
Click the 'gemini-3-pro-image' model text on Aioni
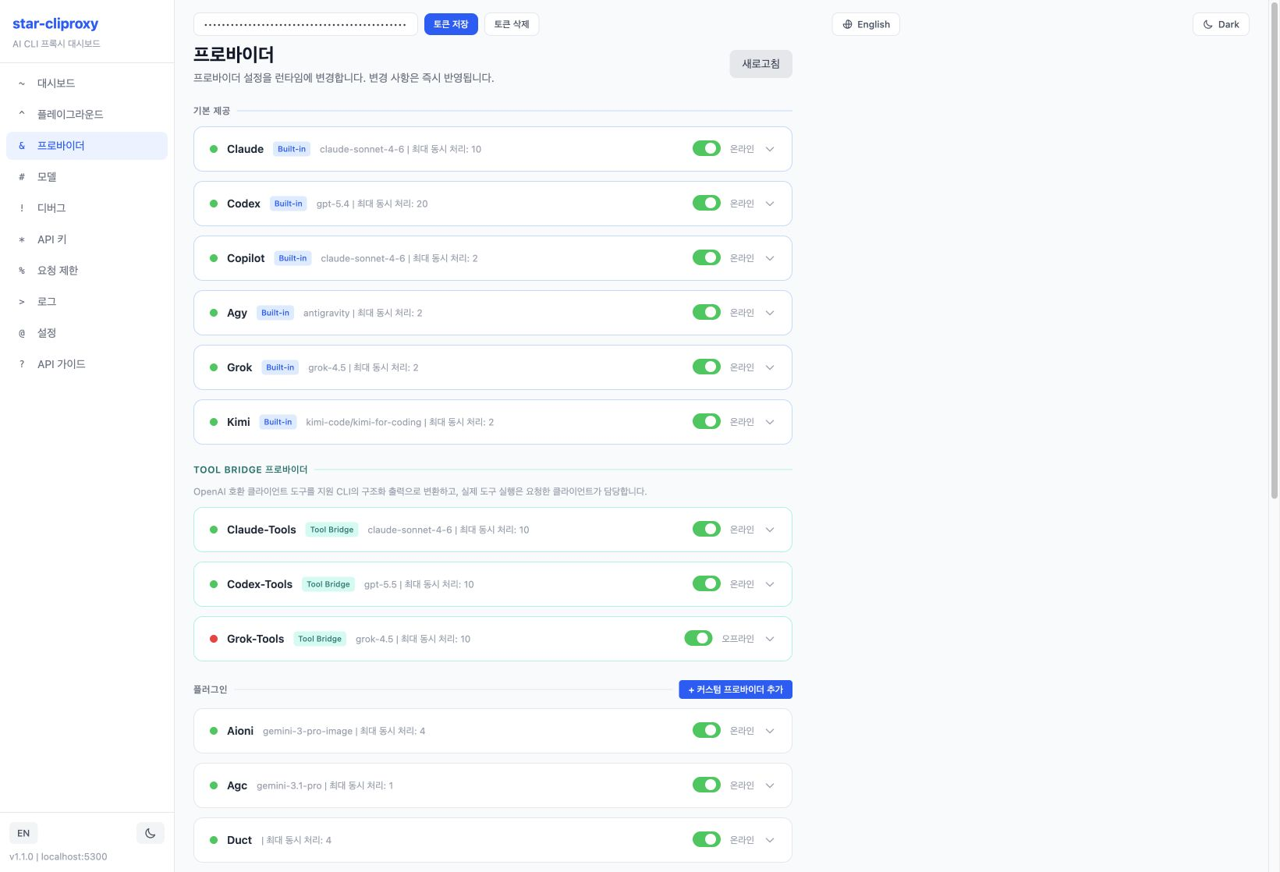(x=307, y=731)
